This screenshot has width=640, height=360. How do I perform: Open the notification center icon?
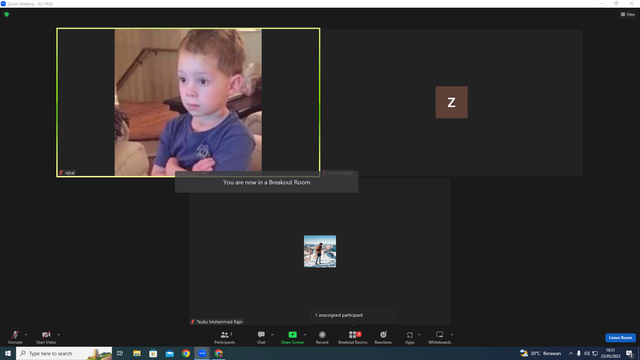629,353
